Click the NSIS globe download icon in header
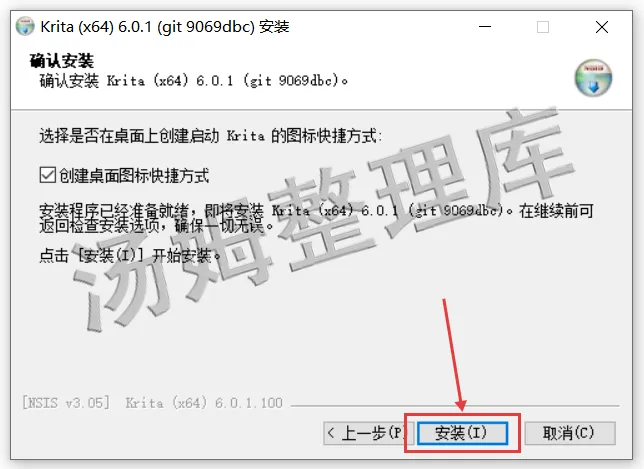The image size is (644, 469). click(x=593, y=78)
